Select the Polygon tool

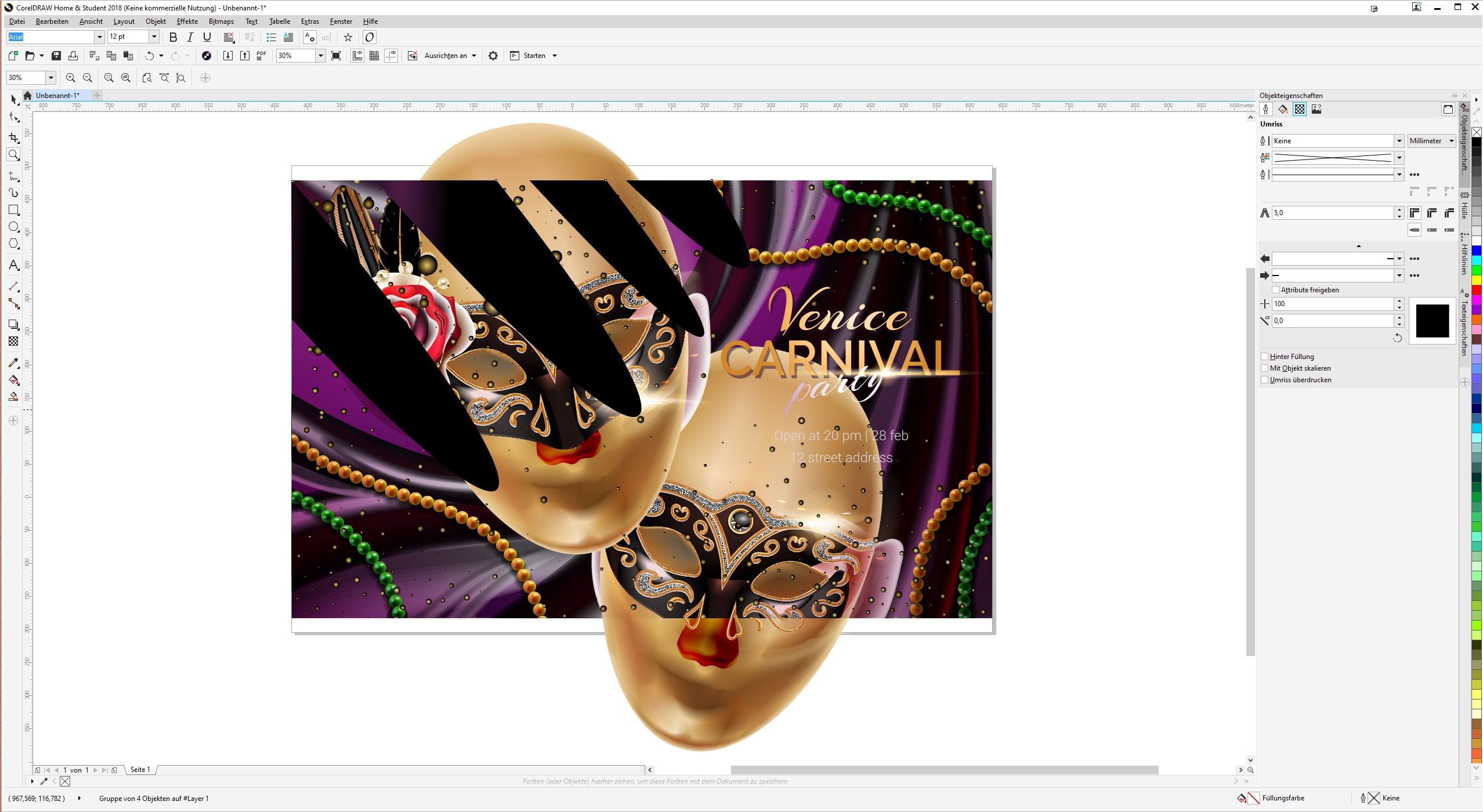[x=14, y=244]
